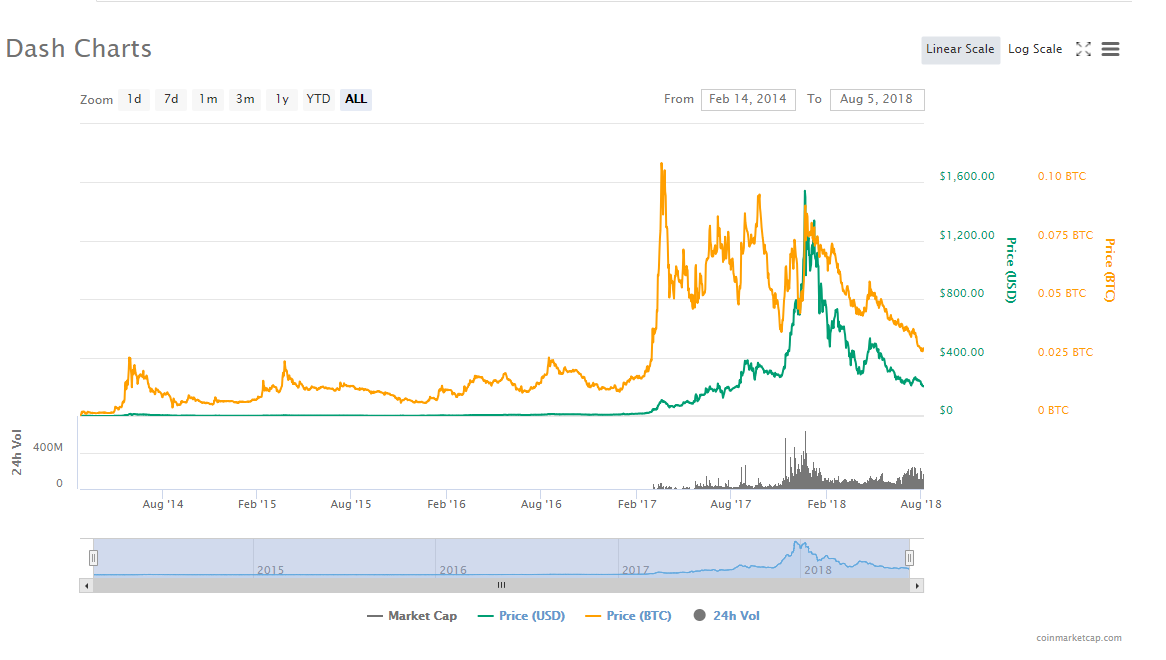Grab the left navigator range handle

coord(93,557)
